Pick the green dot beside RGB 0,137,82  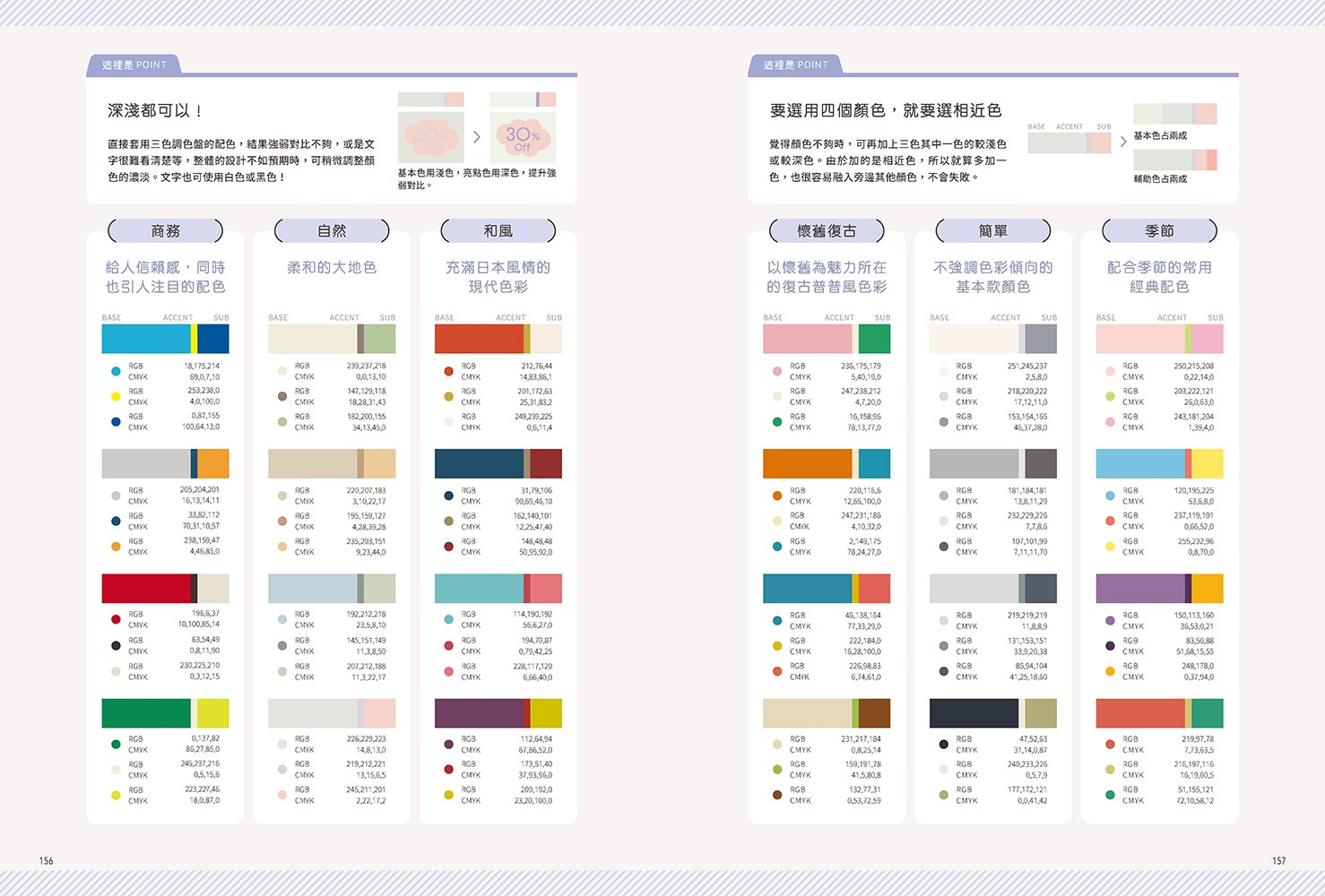point(116,744)
